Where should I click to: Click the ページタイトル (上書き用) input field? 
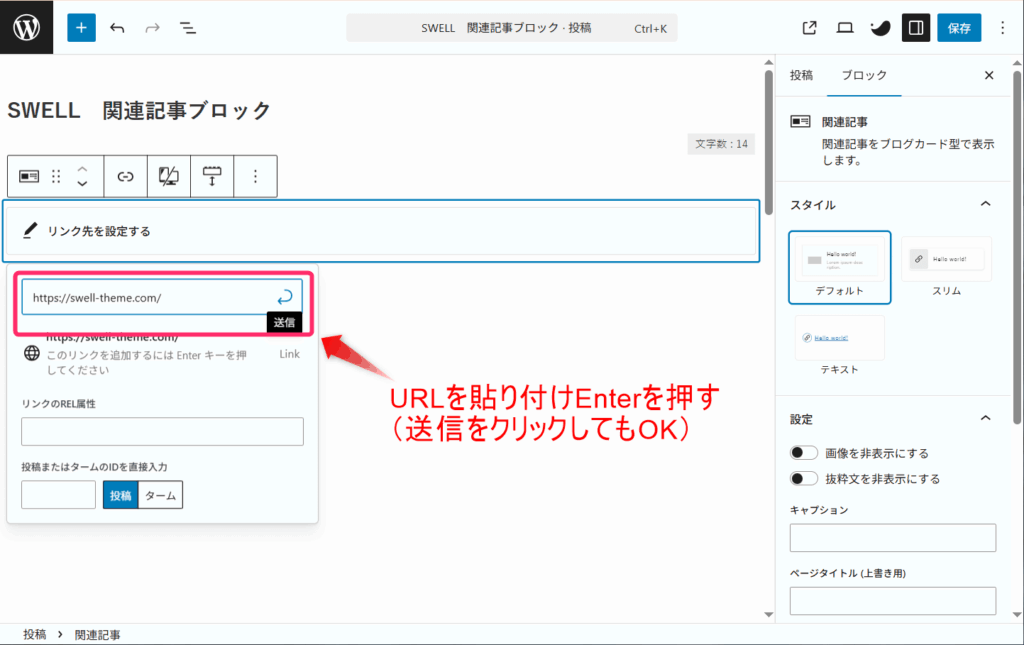point(893,601)
